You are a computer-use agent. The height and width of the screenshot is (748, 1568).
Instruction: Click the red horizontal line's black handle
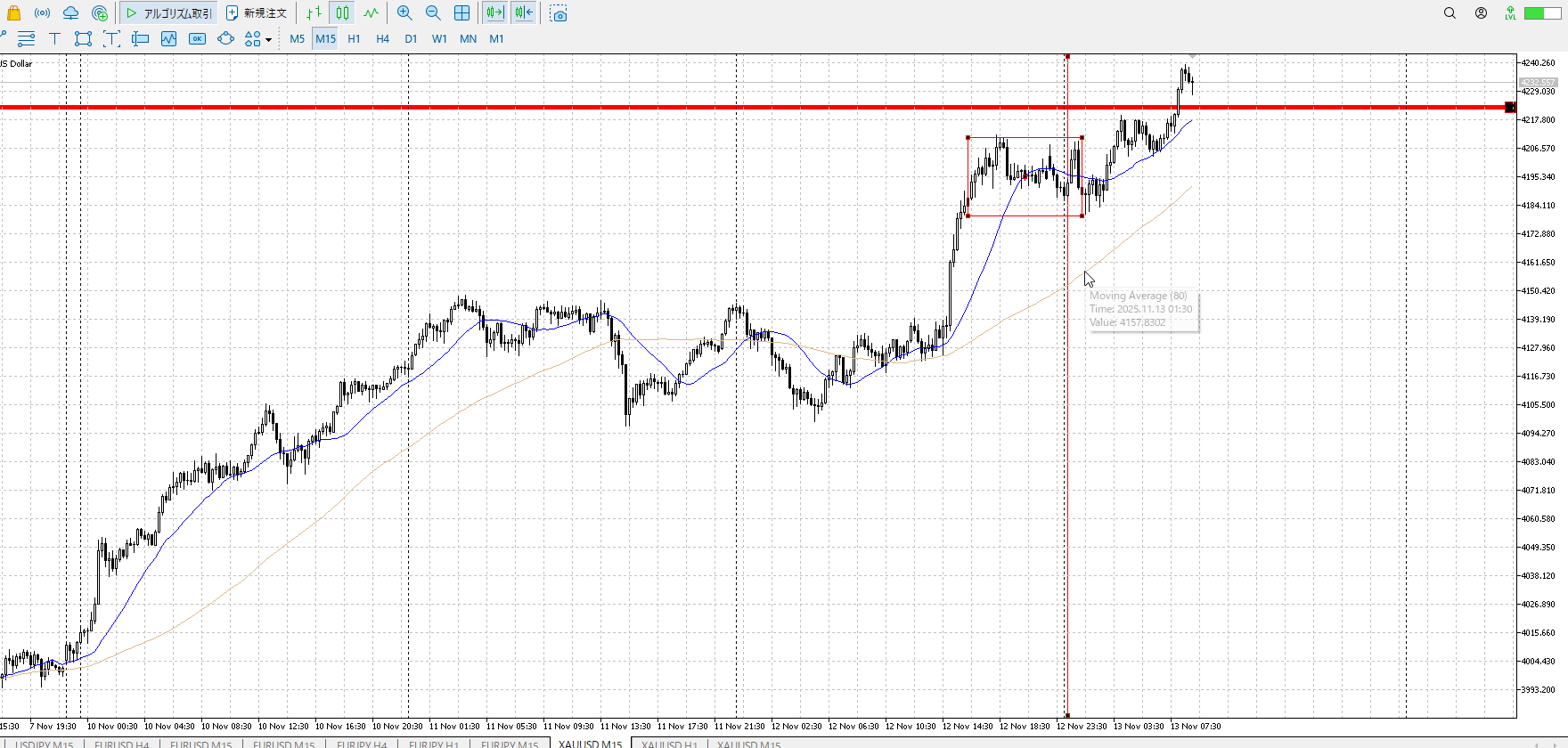pyautogui.click(x=1509, y=108)
